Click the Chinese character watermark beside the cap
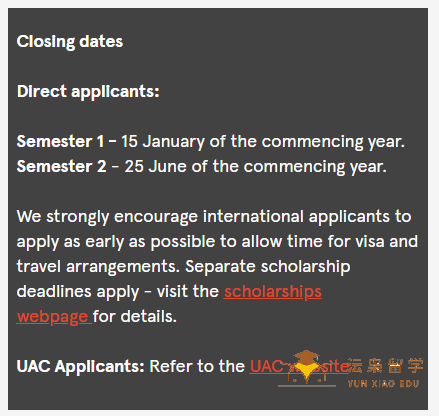The image size is (439, 416). pyautogui.click(x=385, y=365)
